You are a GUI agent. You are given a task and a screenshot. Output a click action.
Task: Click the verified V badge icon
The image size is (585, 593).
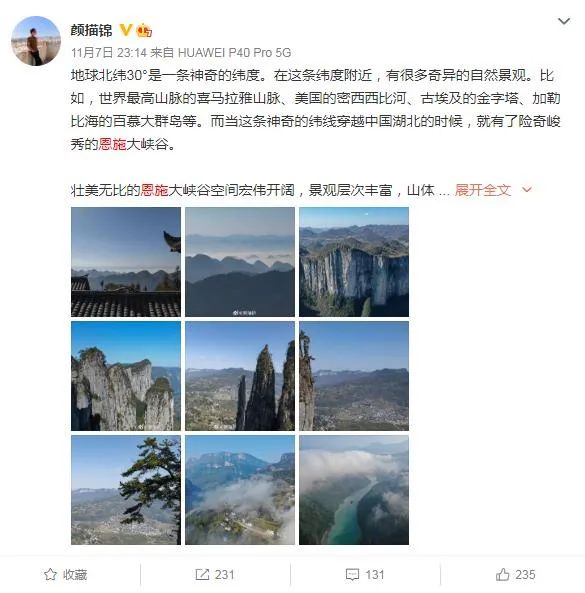tap(126, 30)
